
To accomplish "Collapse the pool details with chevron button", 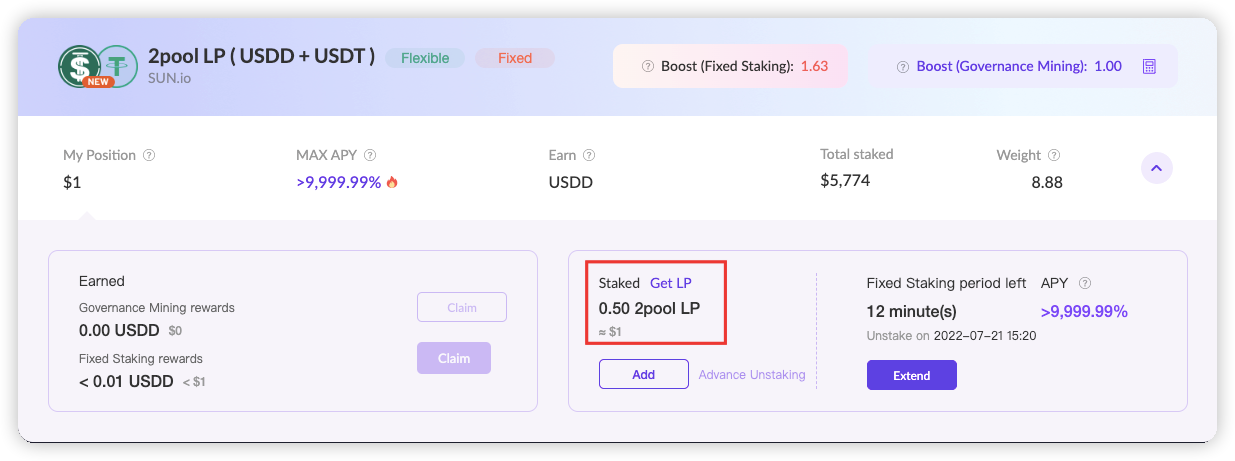I will tap(1156, 168).
